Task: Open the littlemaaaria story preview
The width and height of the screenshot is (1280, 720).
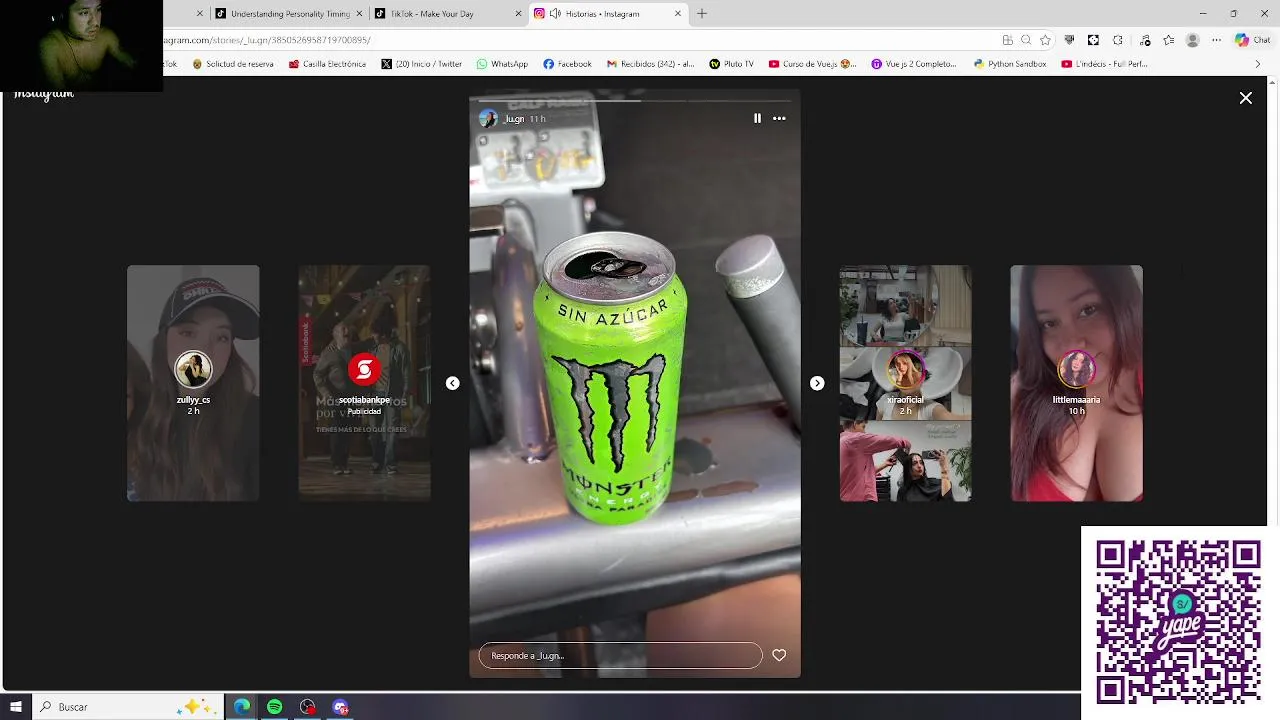Action: point(1076,383)
